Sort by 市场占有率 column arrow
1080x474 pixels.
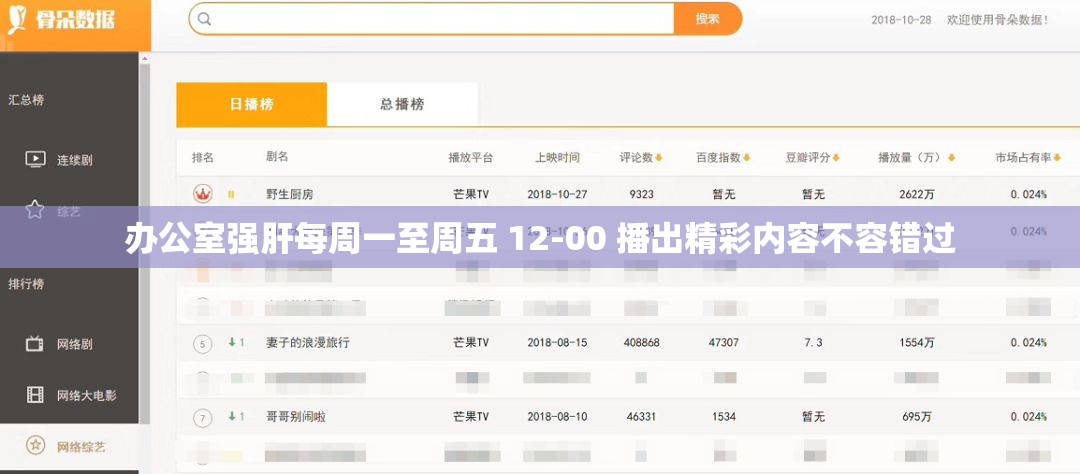(1057, 158)
